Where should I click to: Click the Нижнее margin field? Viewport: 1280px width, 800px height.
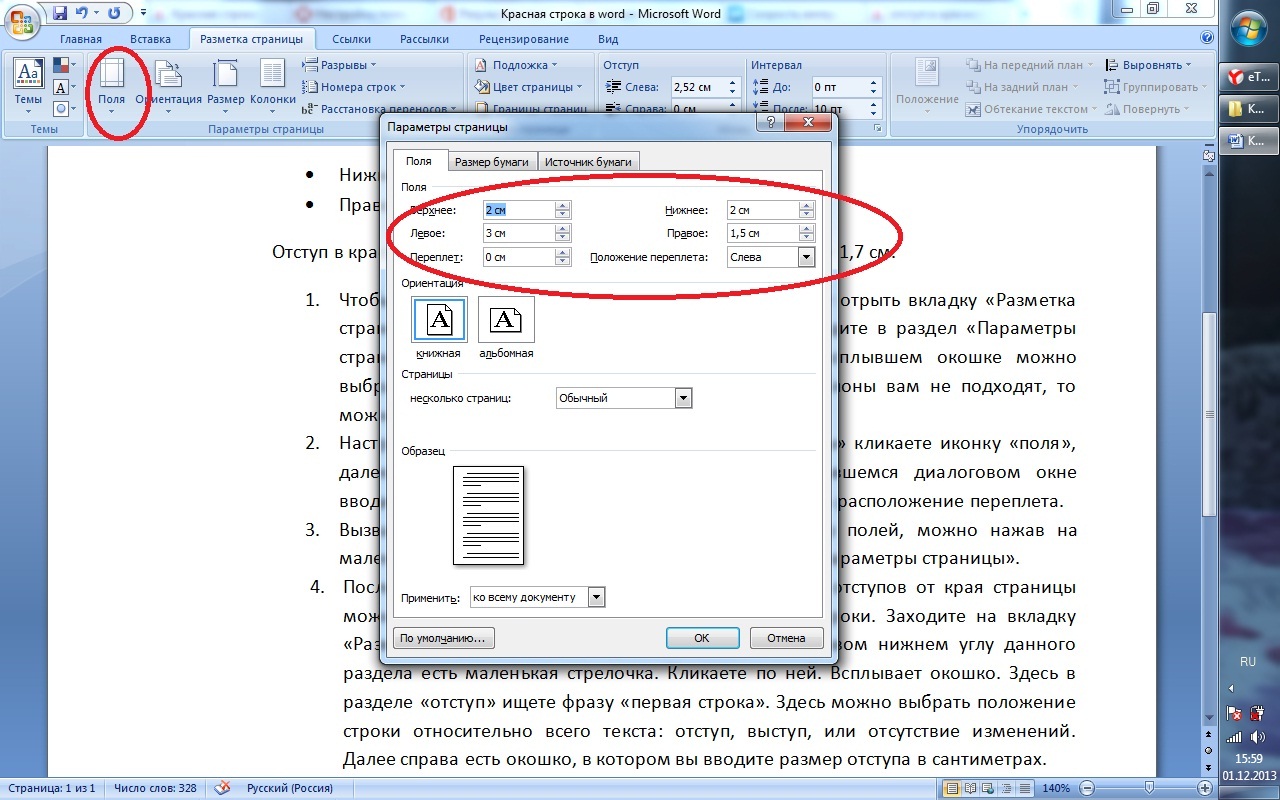pyautogui.click(x=764, y=210)
